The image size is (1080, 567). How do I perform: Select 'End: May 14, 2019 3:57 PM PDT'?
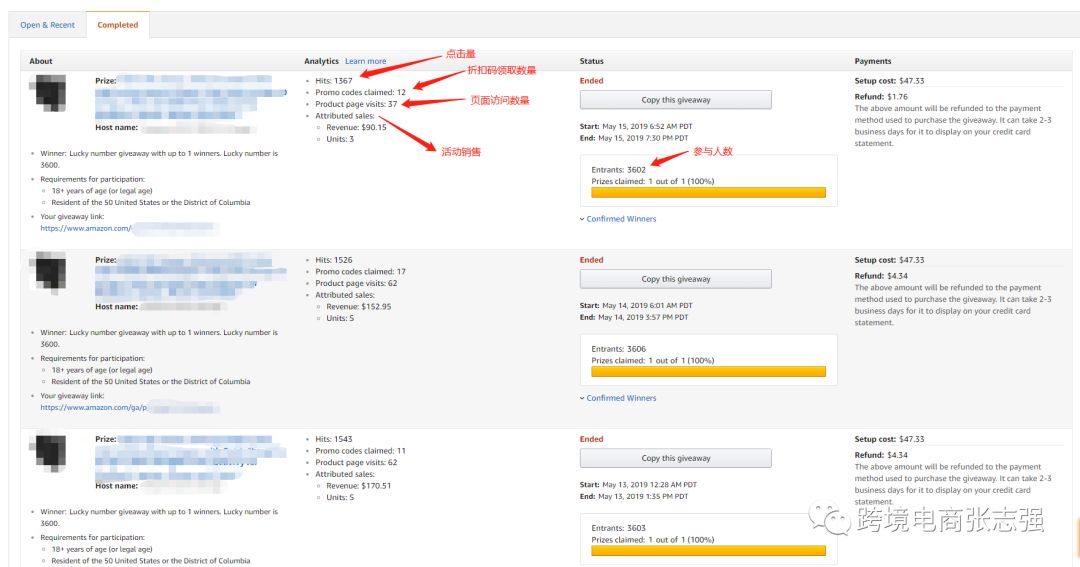click(x=634, y=317)
